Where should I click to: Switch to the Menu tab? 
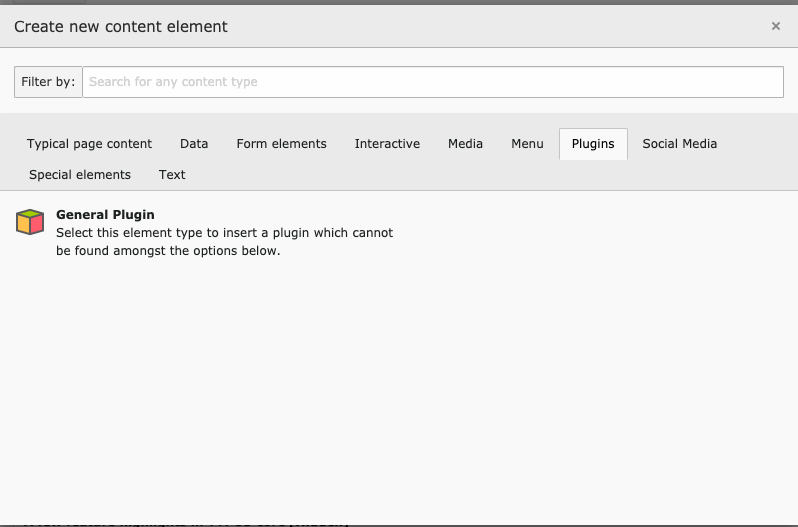click(527, 144)
